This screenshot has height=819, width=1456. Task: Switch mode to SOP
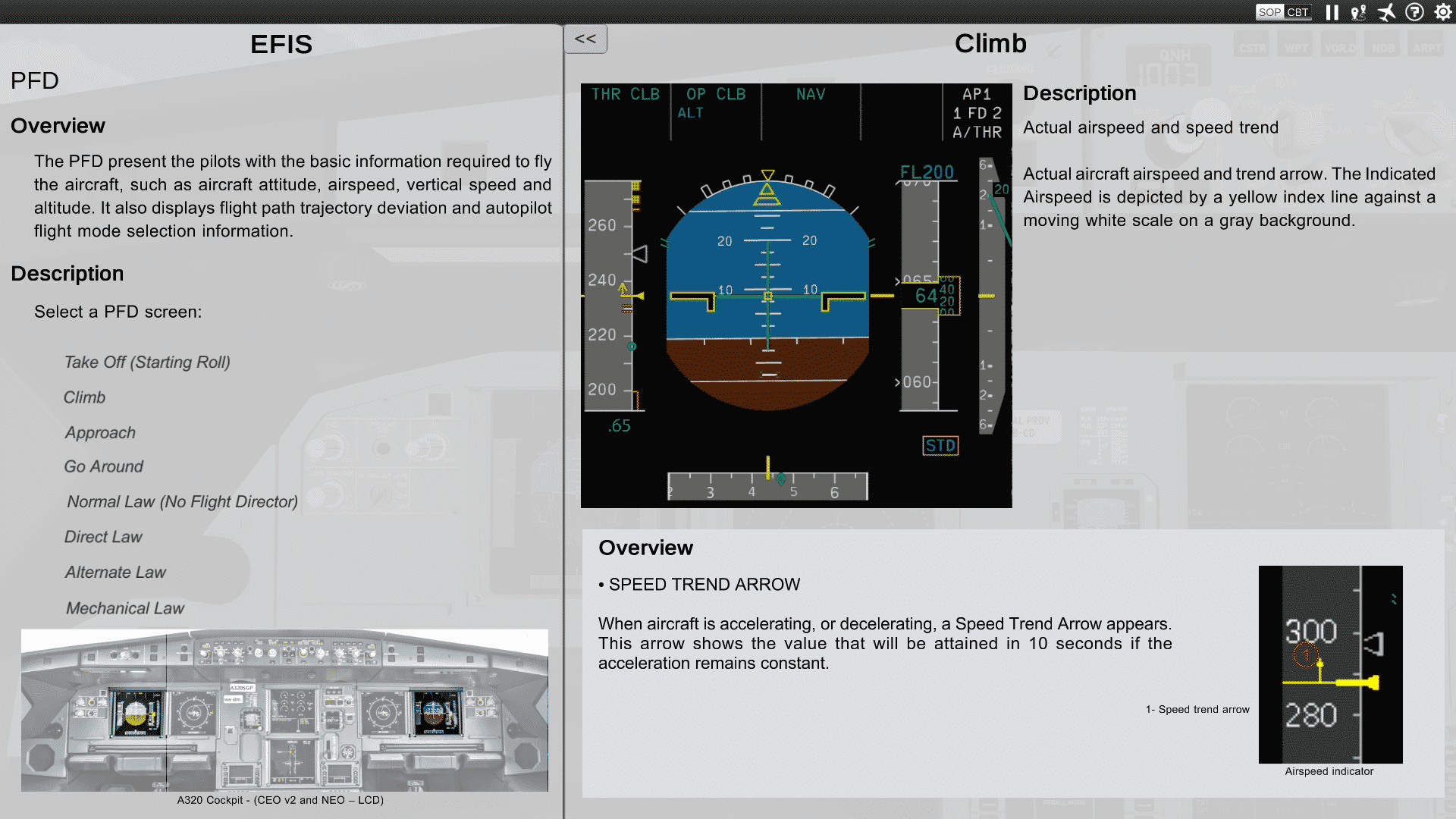click(x=1269, y=12)
